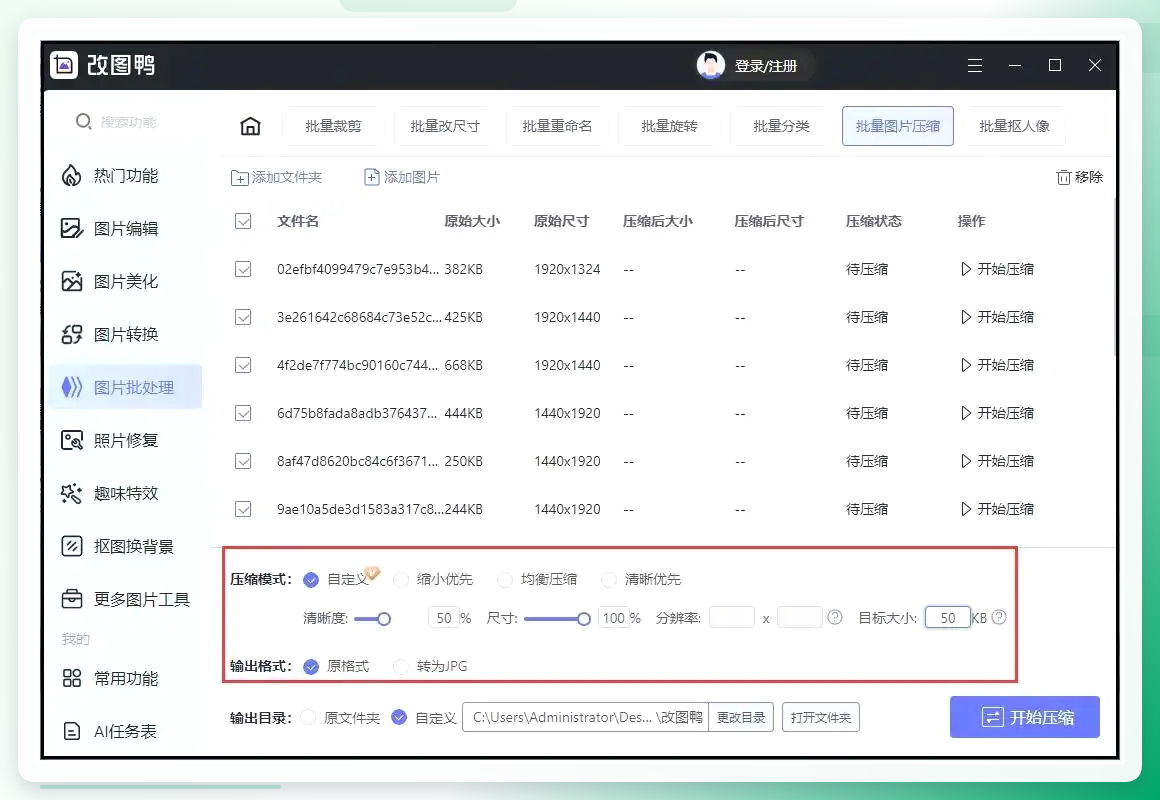Viewport: 1160px width, 800px height.
Task: Click the 改图鸭 app logo
Action: tap(64, 65)
